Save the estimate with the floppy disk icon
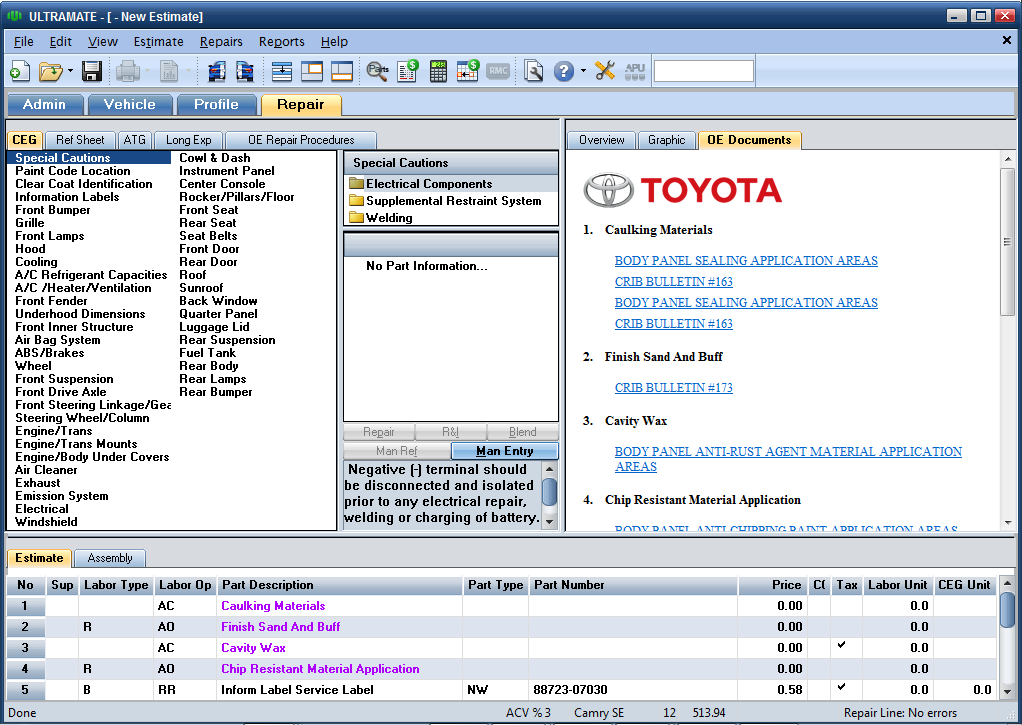The width and height of the screenshot is (1022, 725). pyautogui.click(x=92, y=70)
